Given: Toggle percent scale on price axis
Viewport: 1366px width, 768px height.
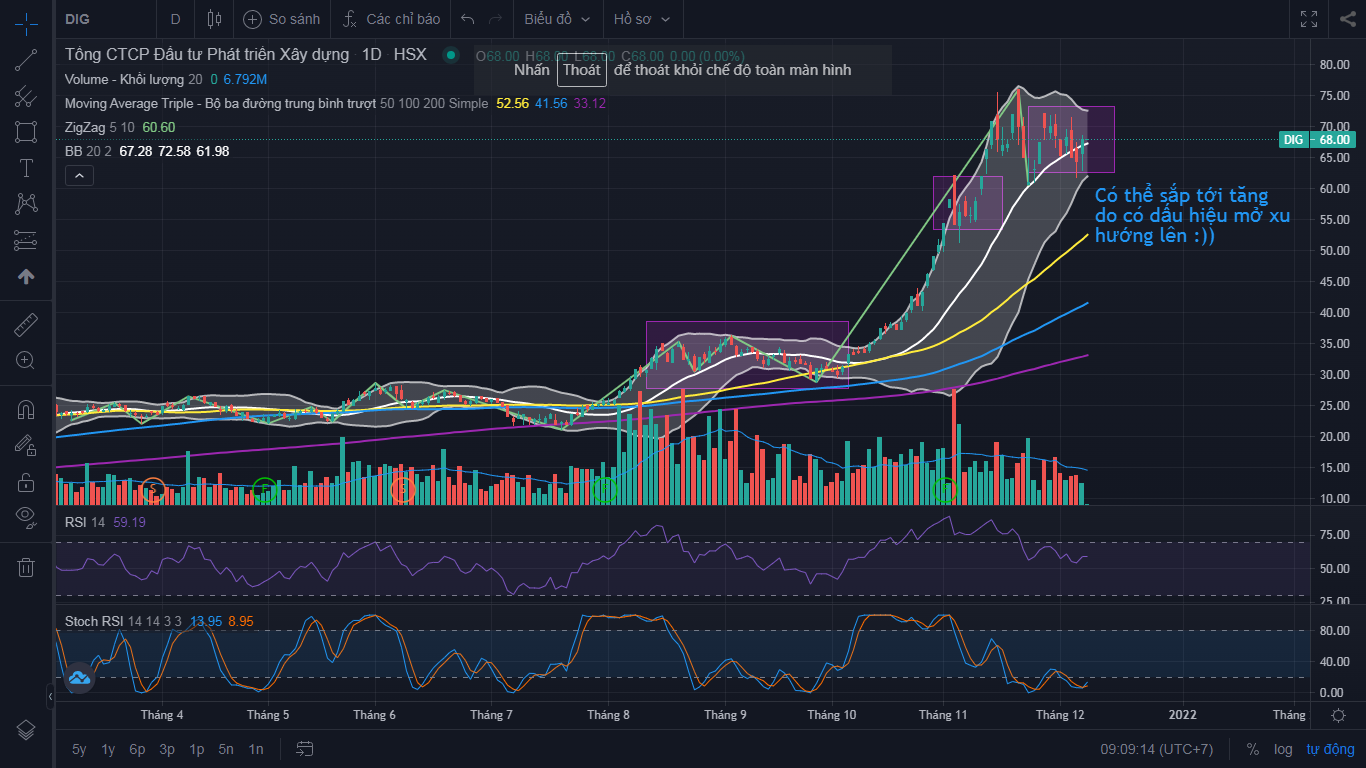Looking at the screenshot, I should point(1253,749).
